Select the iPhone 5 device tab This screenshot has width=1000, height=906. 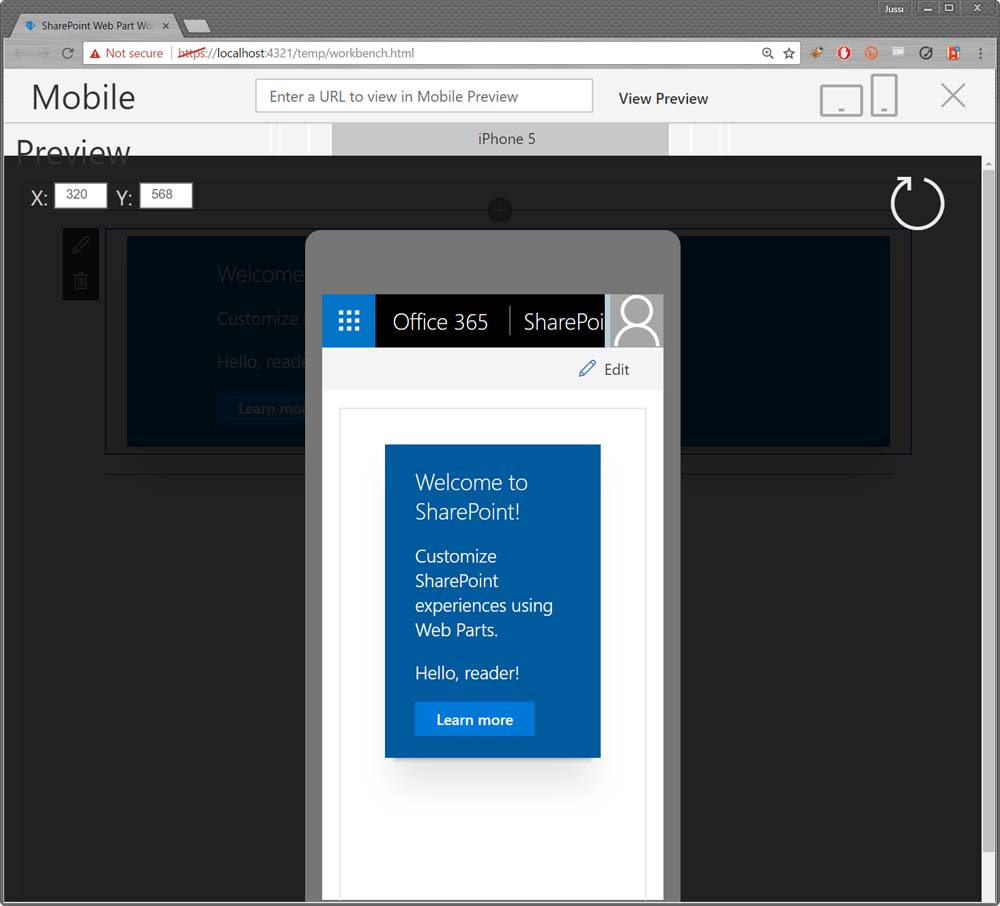[500, 139]
